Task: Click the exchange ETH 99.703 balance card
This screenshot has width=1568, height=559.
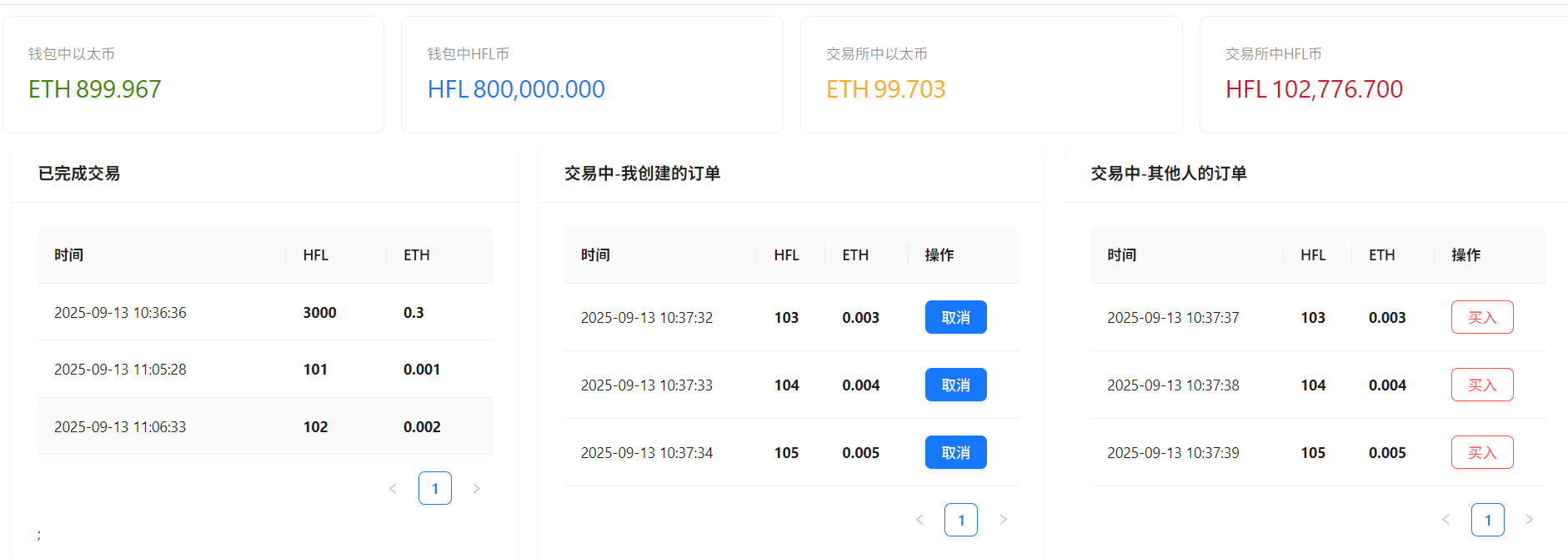Action: [990, 75]
